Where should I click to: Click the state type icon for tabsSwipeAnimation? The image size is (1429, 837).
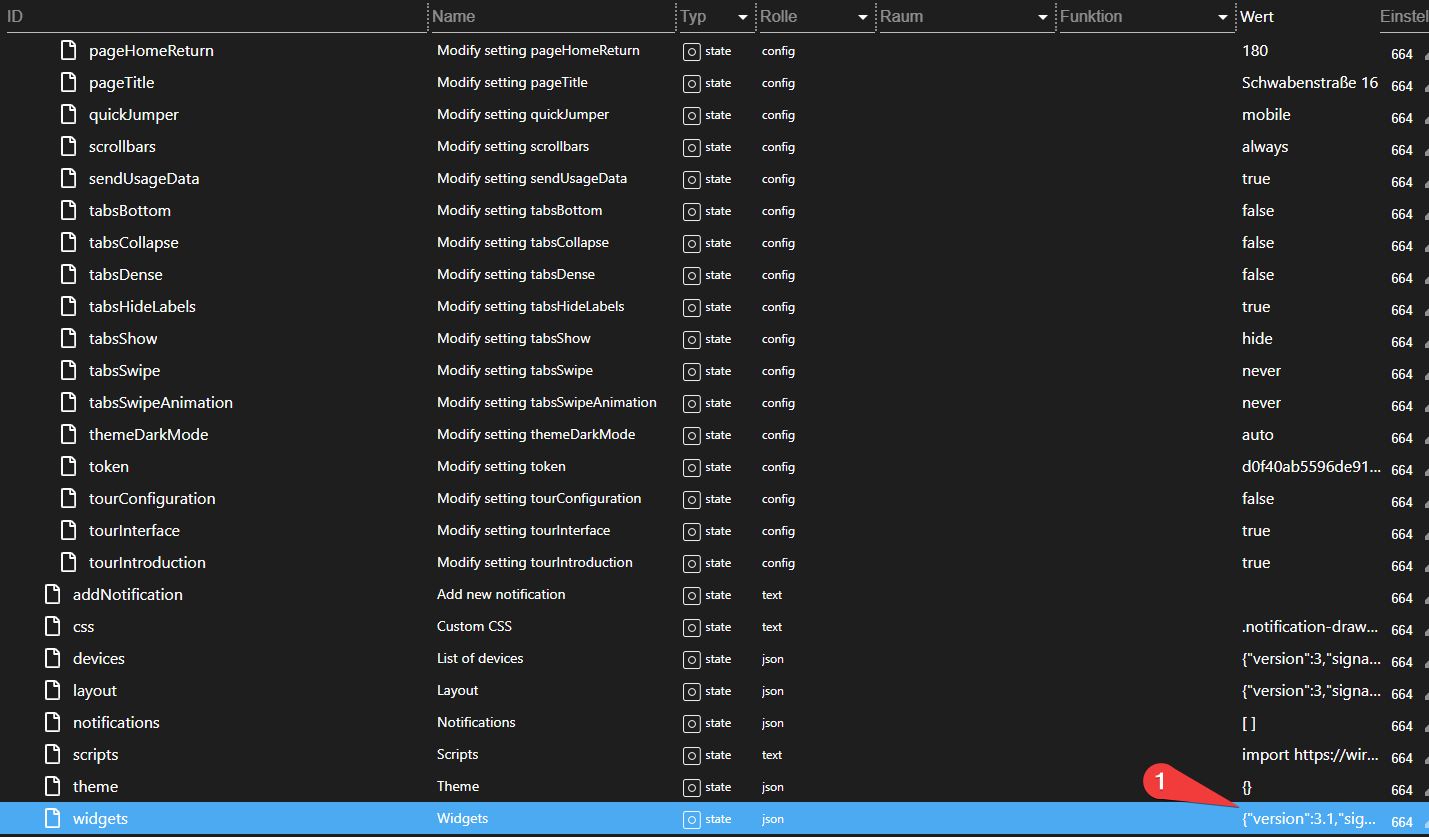coord(691,403)
